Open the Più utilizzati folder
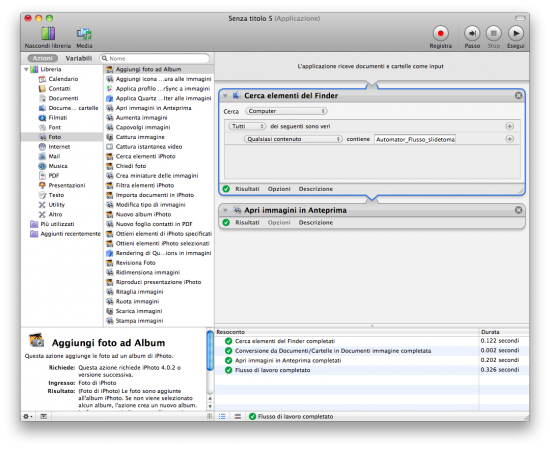The height and width of the screenshot is (449, 550). pyautogui.click(x=57, y=224)
